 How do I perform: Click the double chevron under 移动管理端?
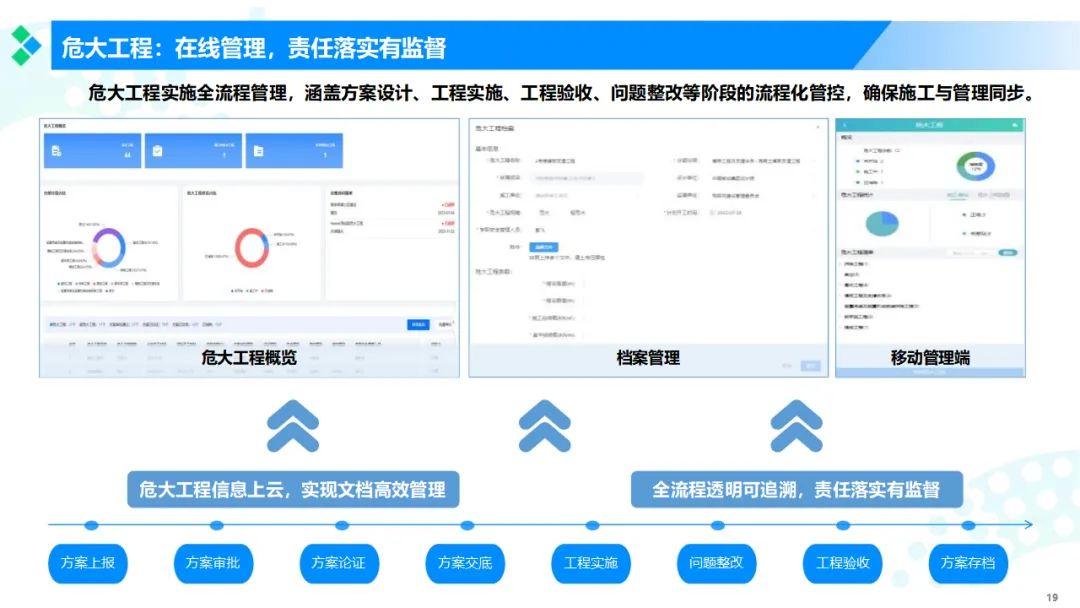tap(796, 426)
